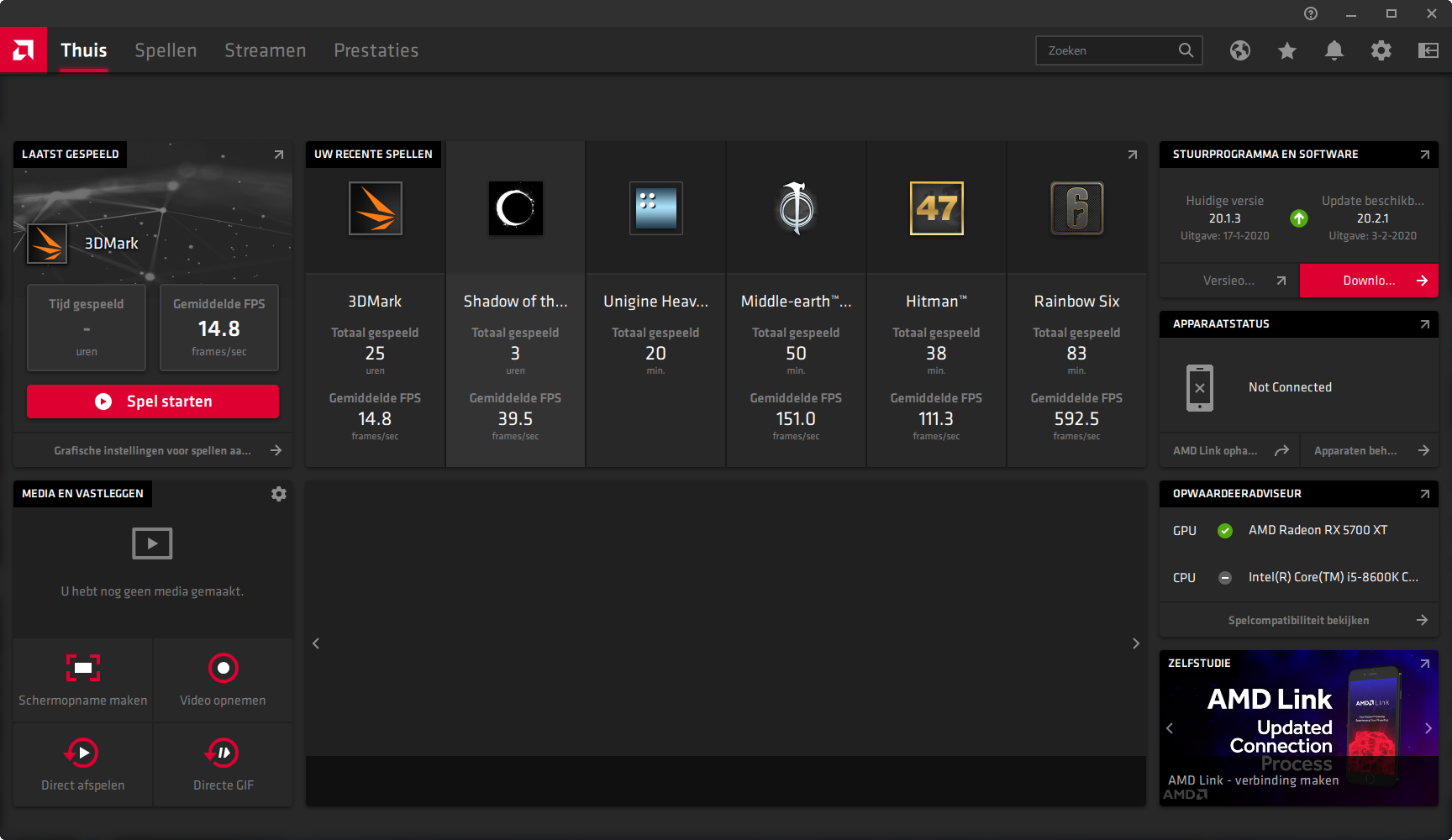Switch to the Thuis tab
1452x840 pixels.
tap(84, 50)
